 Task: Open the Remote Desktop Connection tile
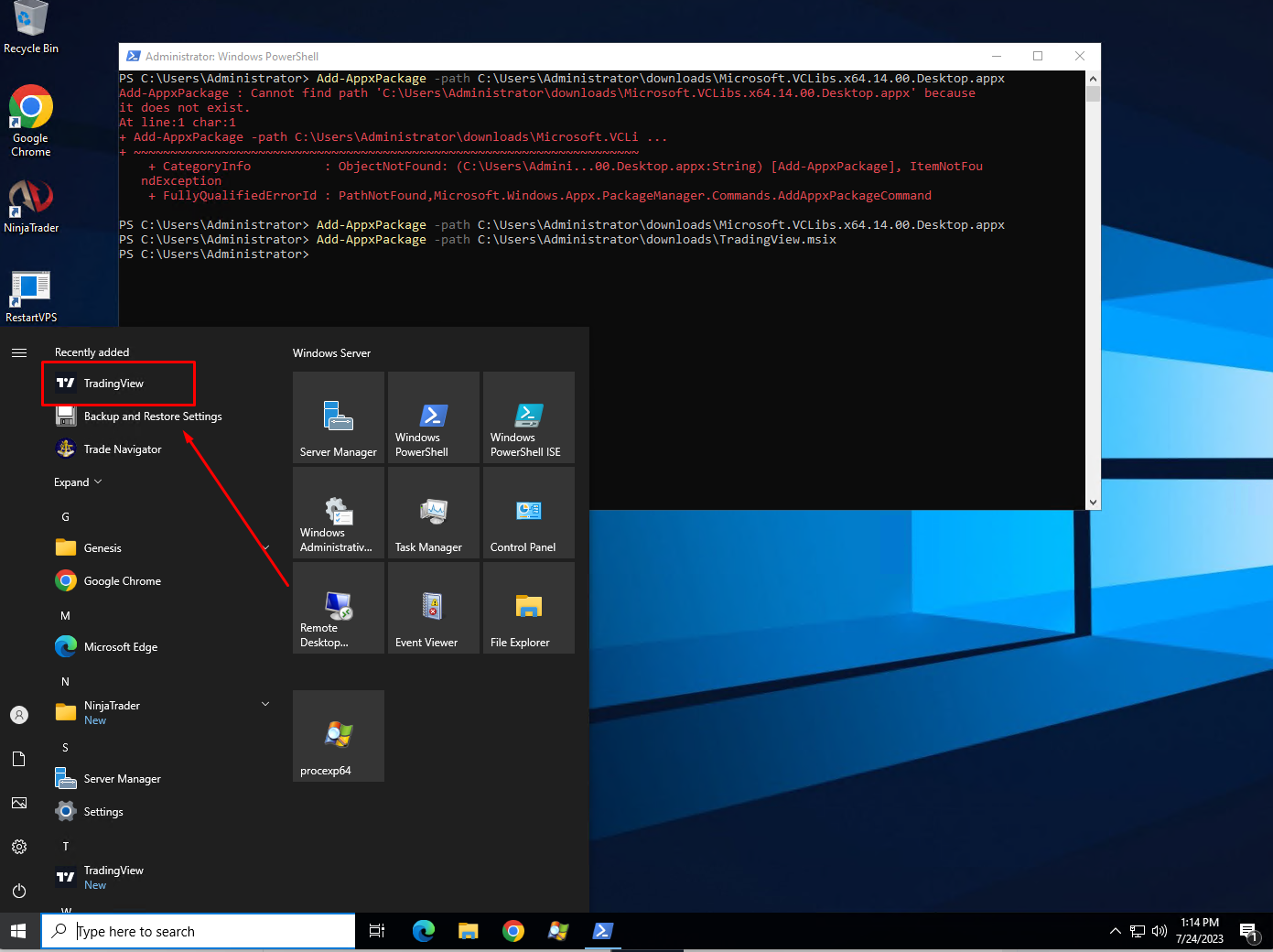click(338, 608)
